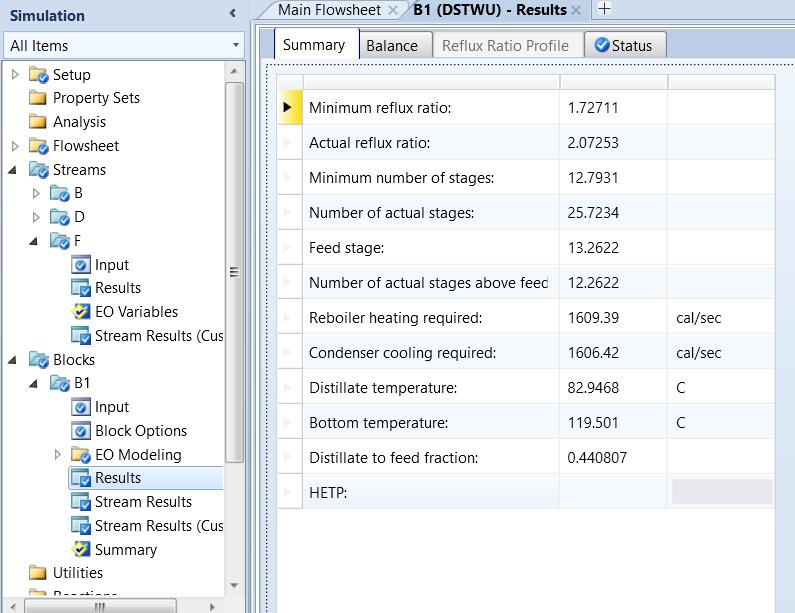Switch to the Balance tab
Viewport: 795px width, 613px height.
[391, 46]
